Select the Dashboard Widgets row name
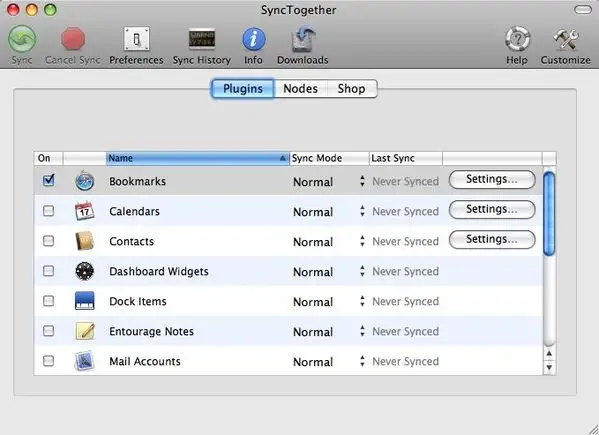Screen dimensions: 599x435 pos(159,271)
